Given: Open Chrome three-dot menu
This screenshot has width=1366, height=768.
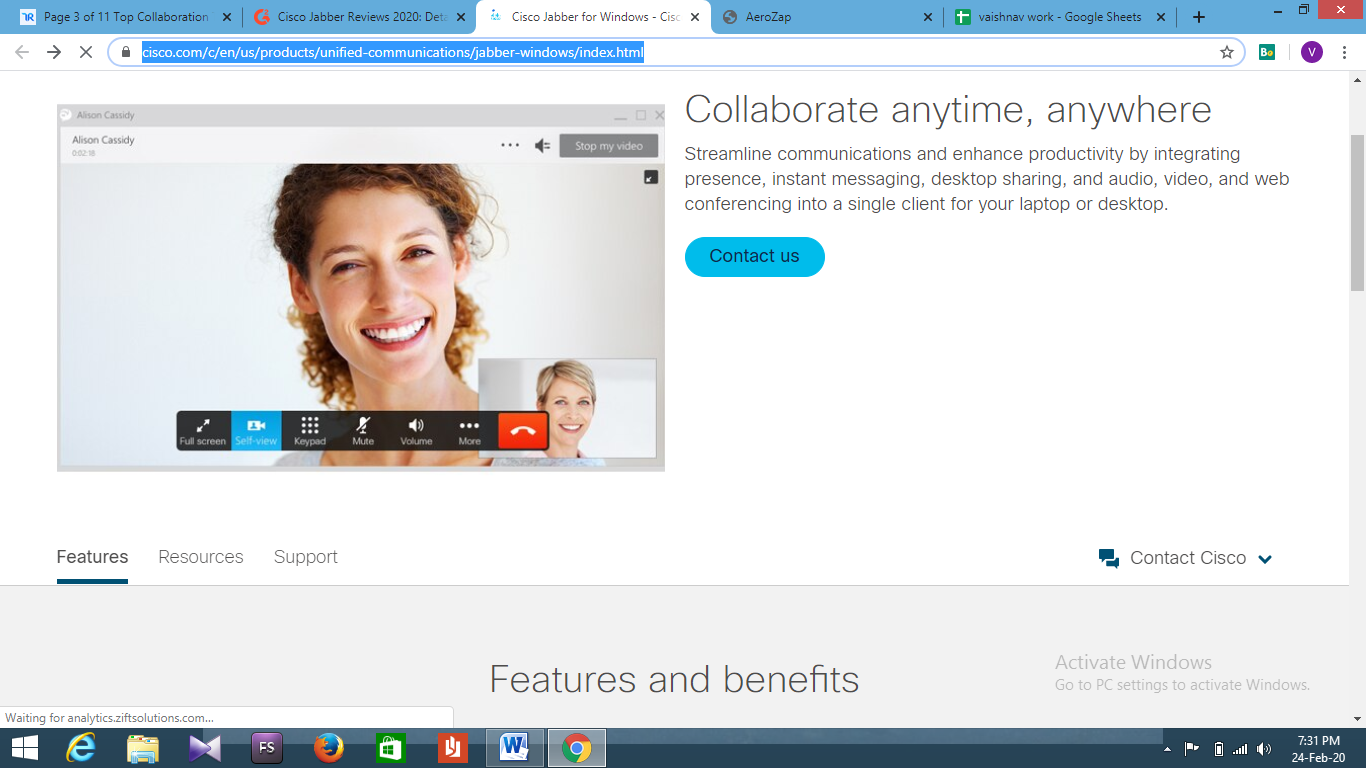Looking at the screenshot, I should pos(1344,52).
